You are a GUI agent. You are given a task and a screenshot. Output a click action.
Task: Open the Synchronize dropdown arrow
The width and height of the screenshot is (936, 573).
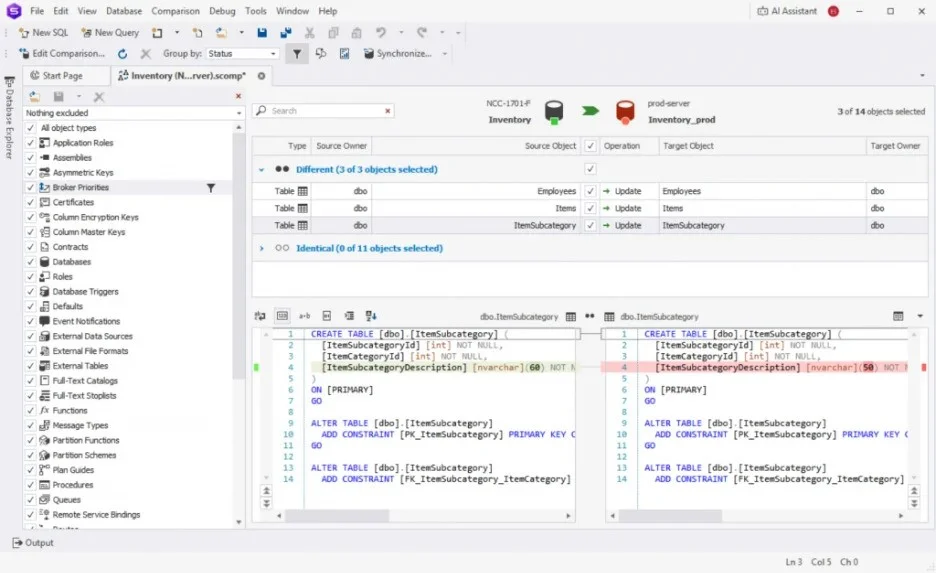tap(445, 54)
